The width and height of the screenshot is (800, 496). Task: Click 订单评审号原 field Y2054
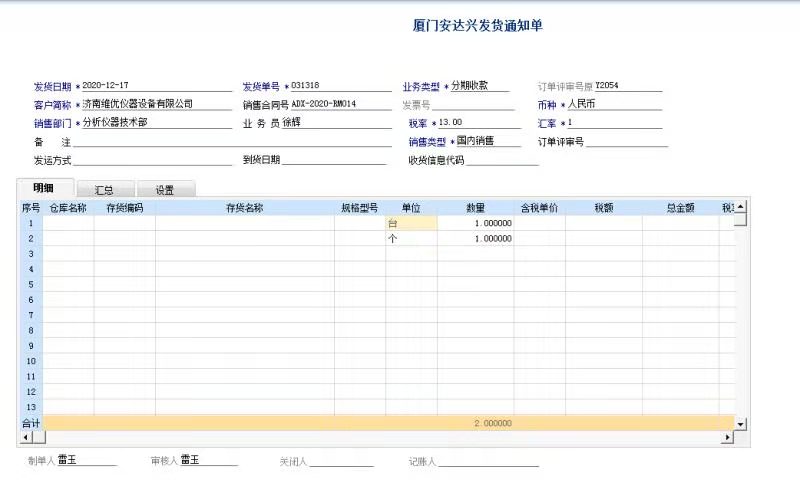[x=628, y=86]
